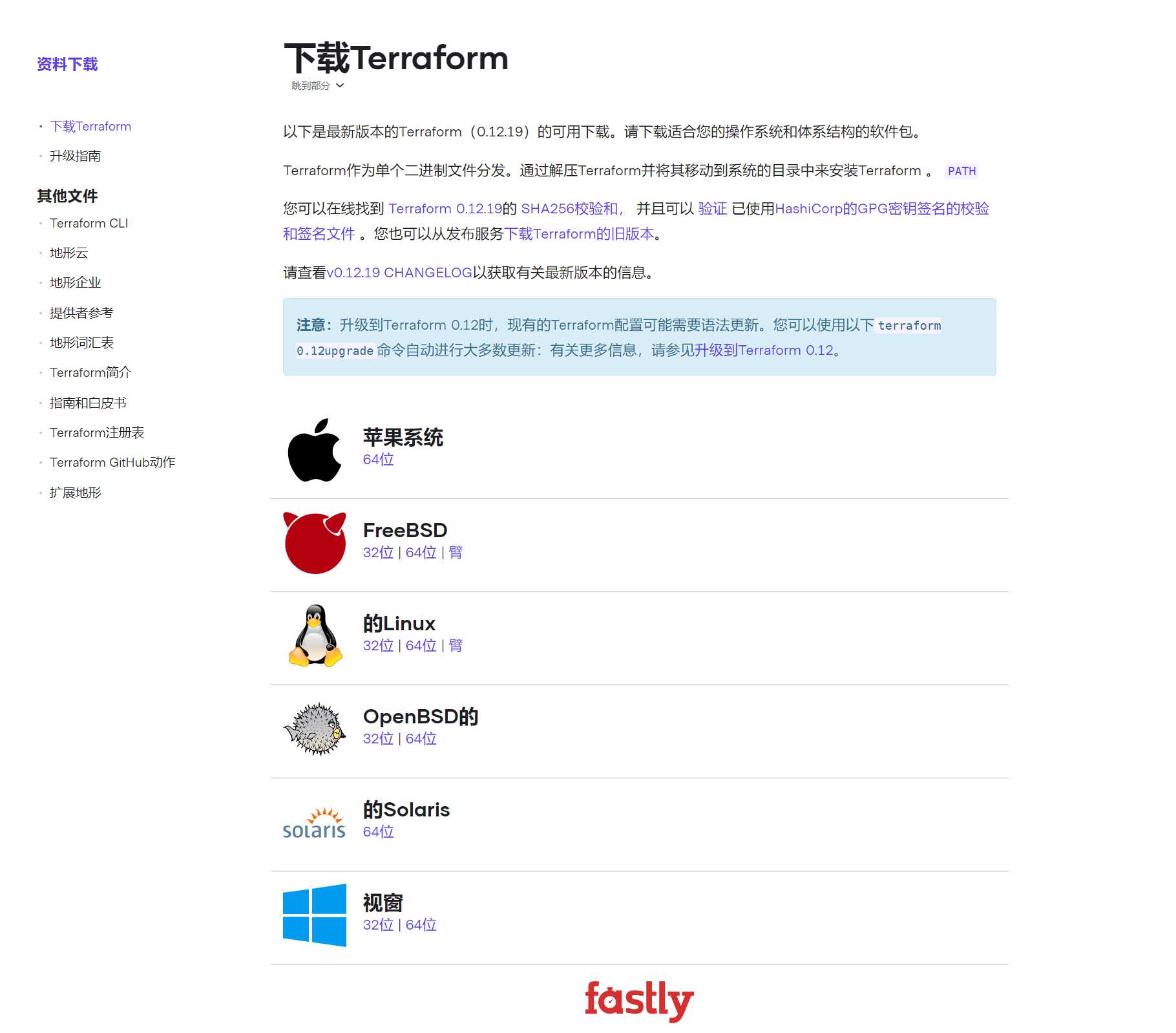Click the Windows logo icon
1176x1033 pixels.
(x=315, y=915)
